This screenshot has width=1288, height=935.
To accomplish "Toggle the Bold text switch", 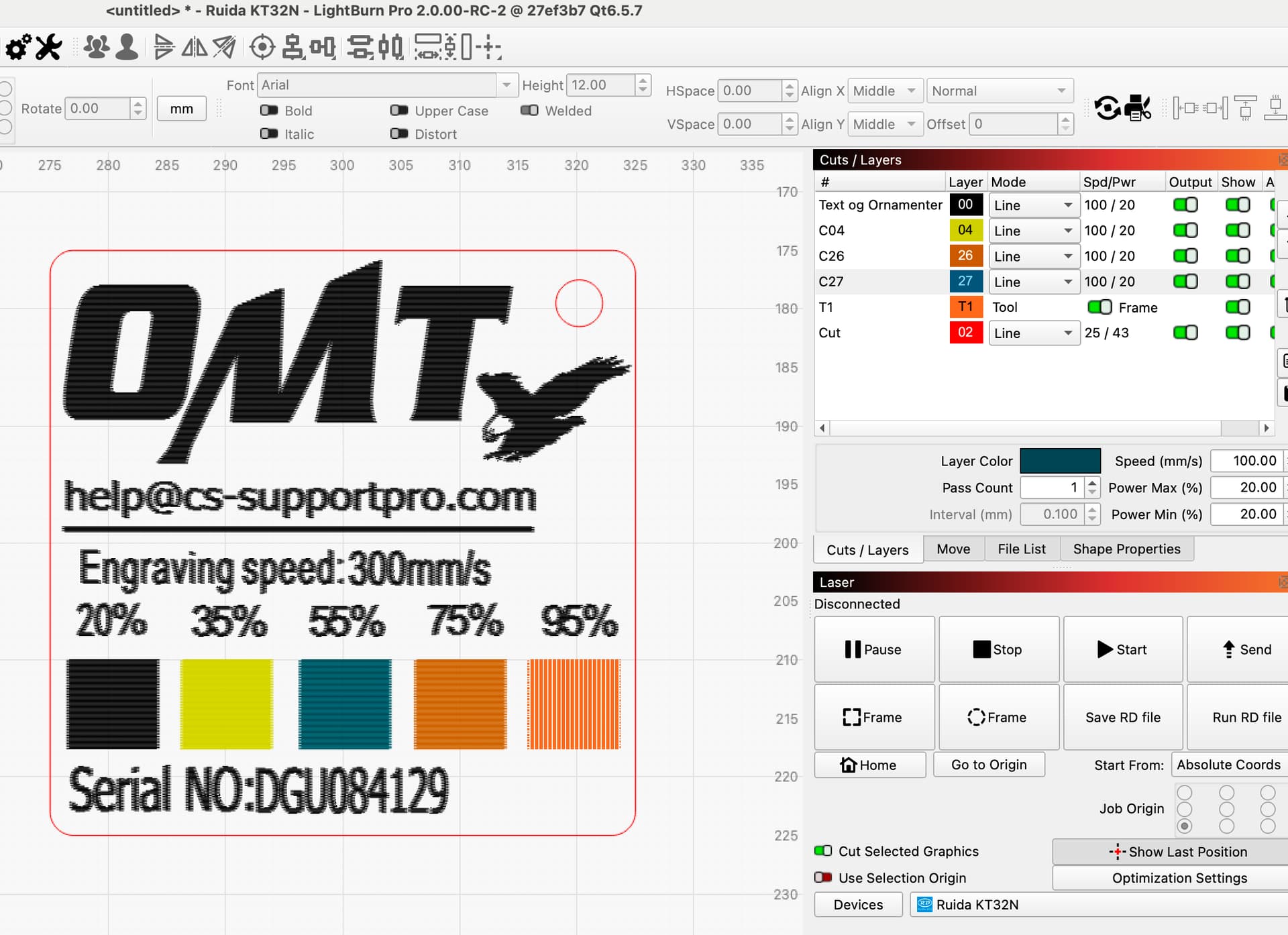I will (x=269, y=110).
